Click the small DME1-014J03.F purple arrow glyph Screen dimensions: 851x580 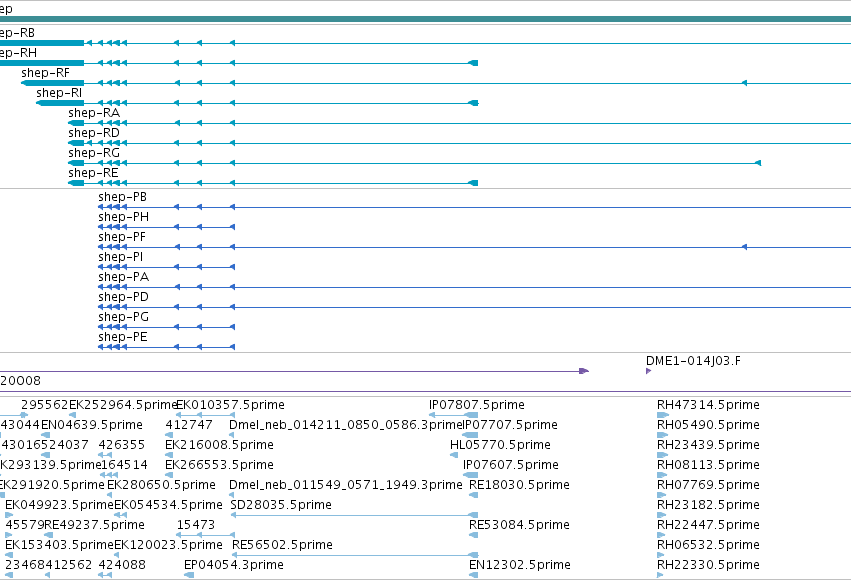648,371
